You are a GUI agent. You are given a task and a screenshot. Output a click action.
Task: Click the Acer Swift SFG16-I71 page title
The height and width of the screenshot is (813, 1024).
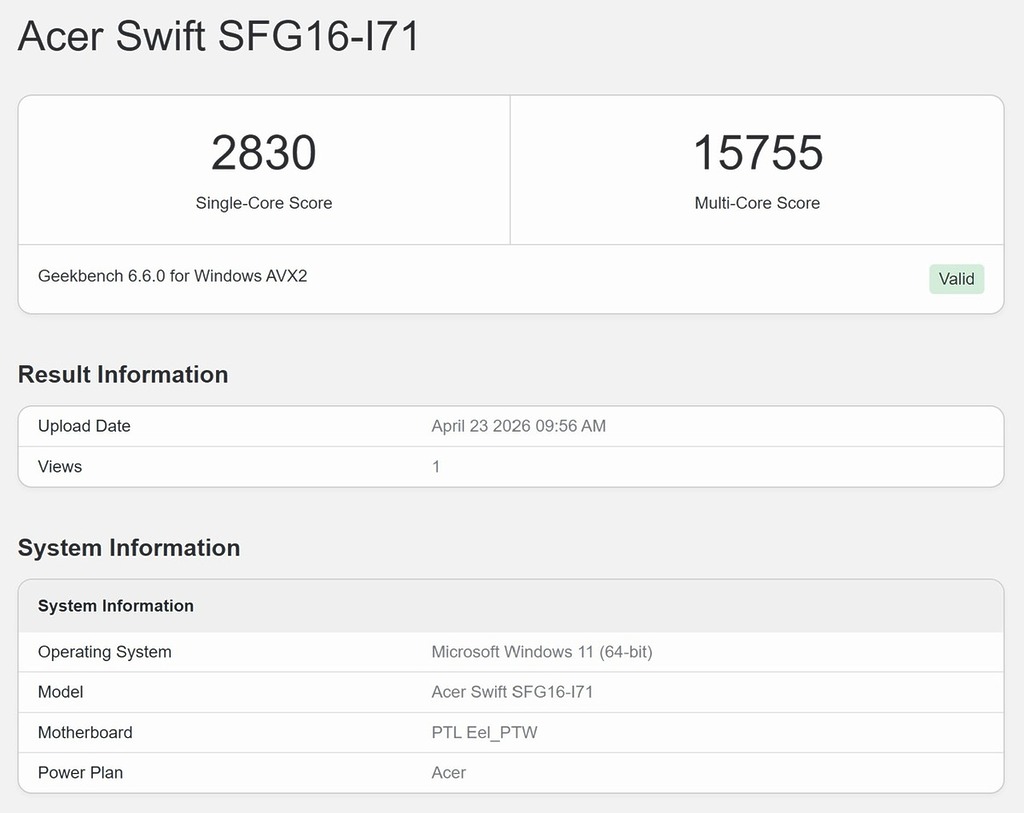coord(218,36)
